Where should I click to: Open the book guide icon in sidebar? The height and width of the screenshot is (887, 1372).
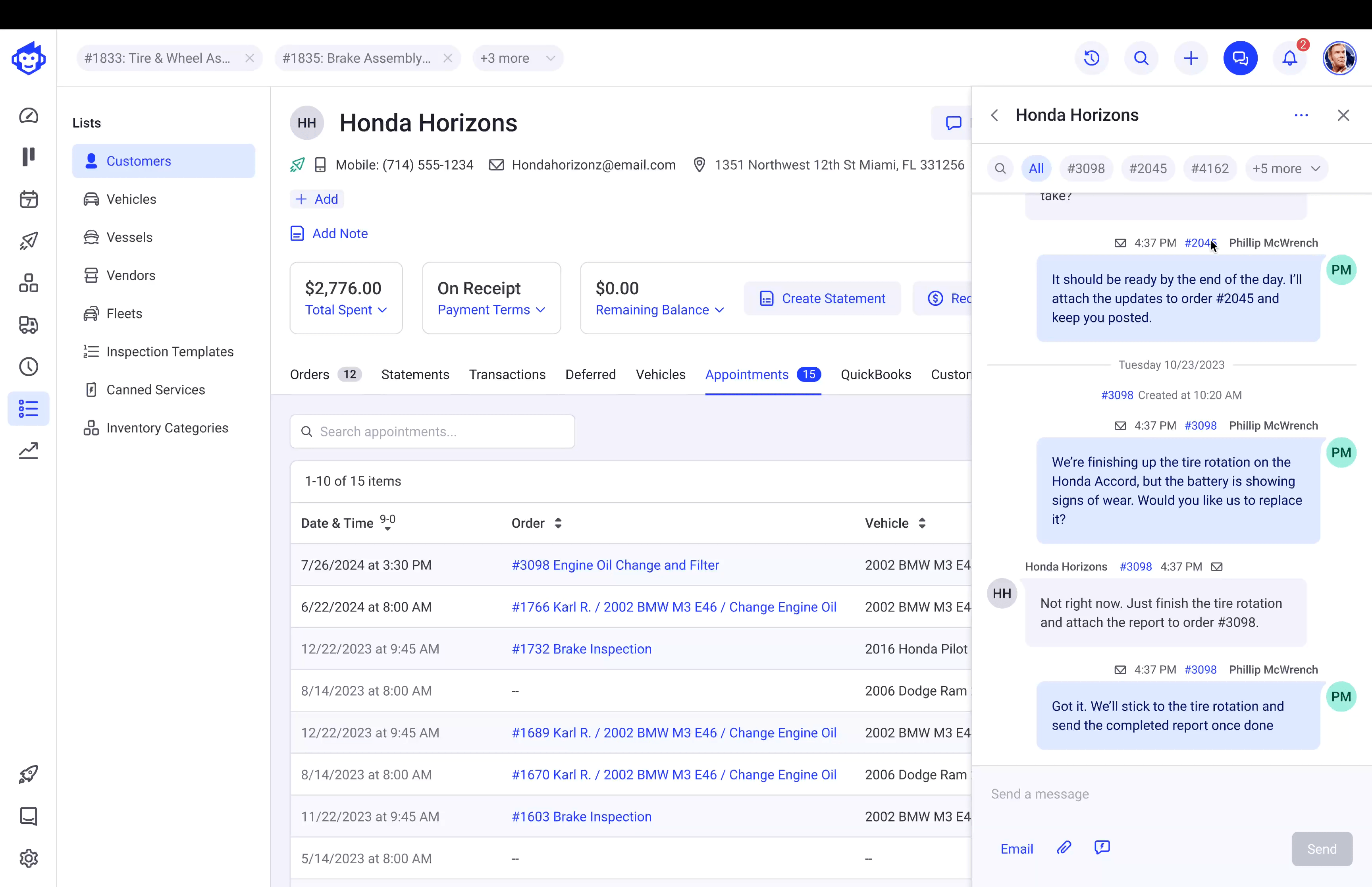pyautogui.click(x=28, y=816)
